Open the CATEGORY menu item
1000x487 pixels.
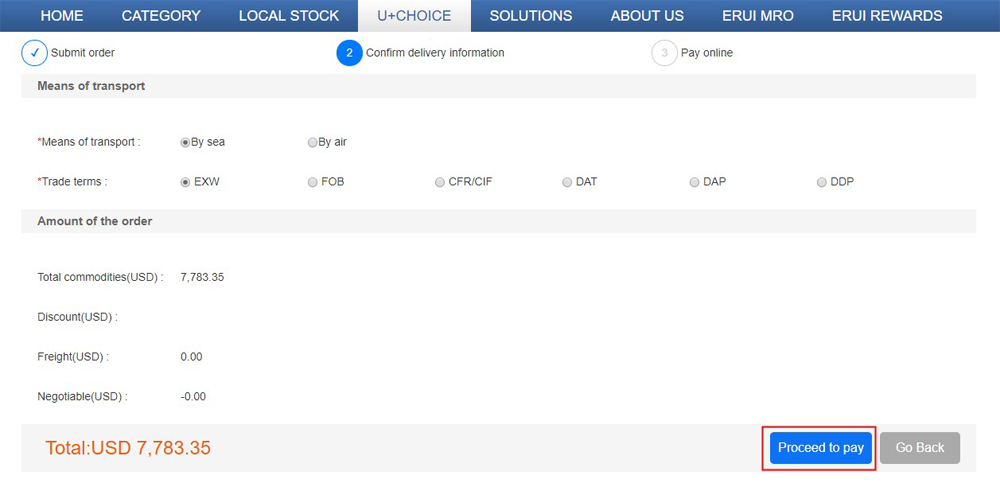161,16
